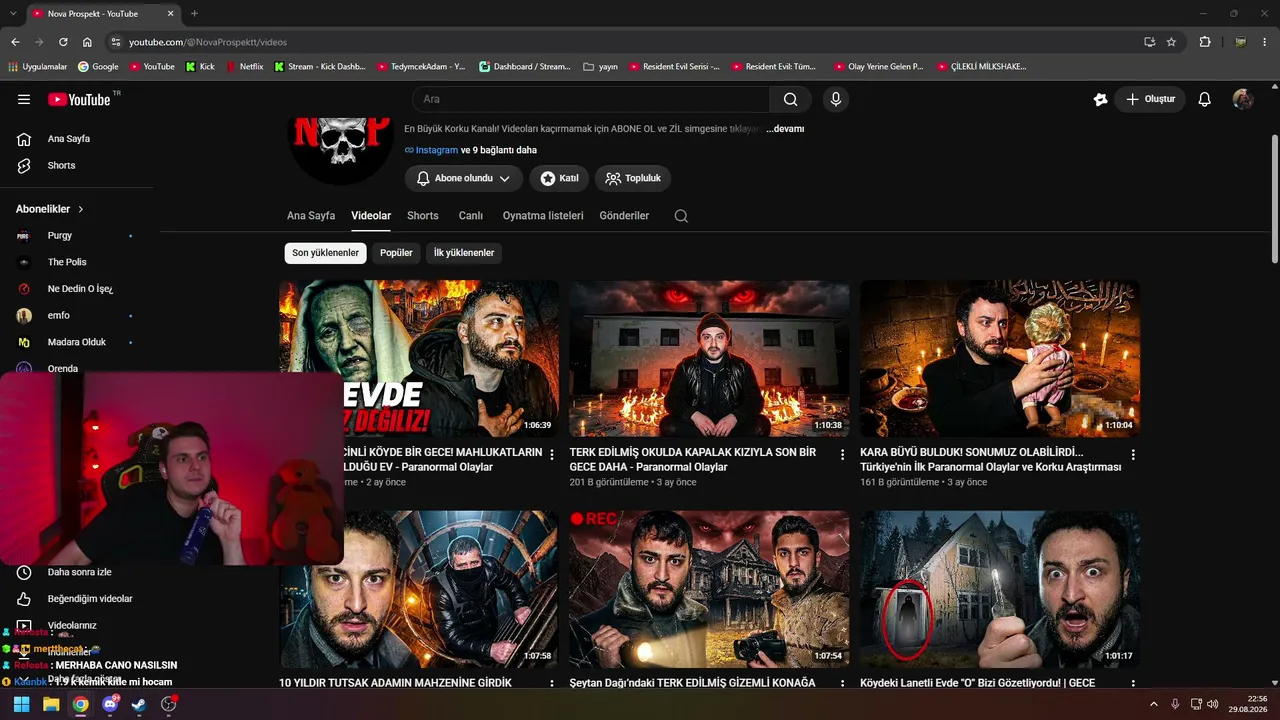The height and width of the screenshot is (720, 1280).
Task: Close the Nova Prospekt tab
Action: pyautogui.click(x=170, y=13)
